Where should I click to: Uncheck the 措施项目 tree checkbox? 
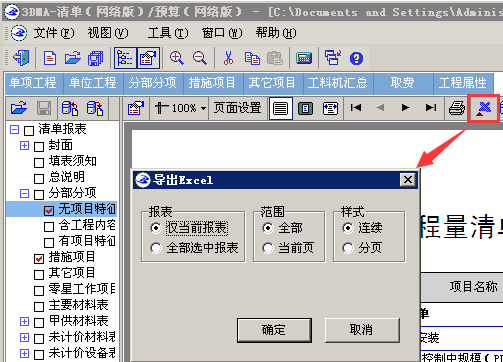pos(39,259)
